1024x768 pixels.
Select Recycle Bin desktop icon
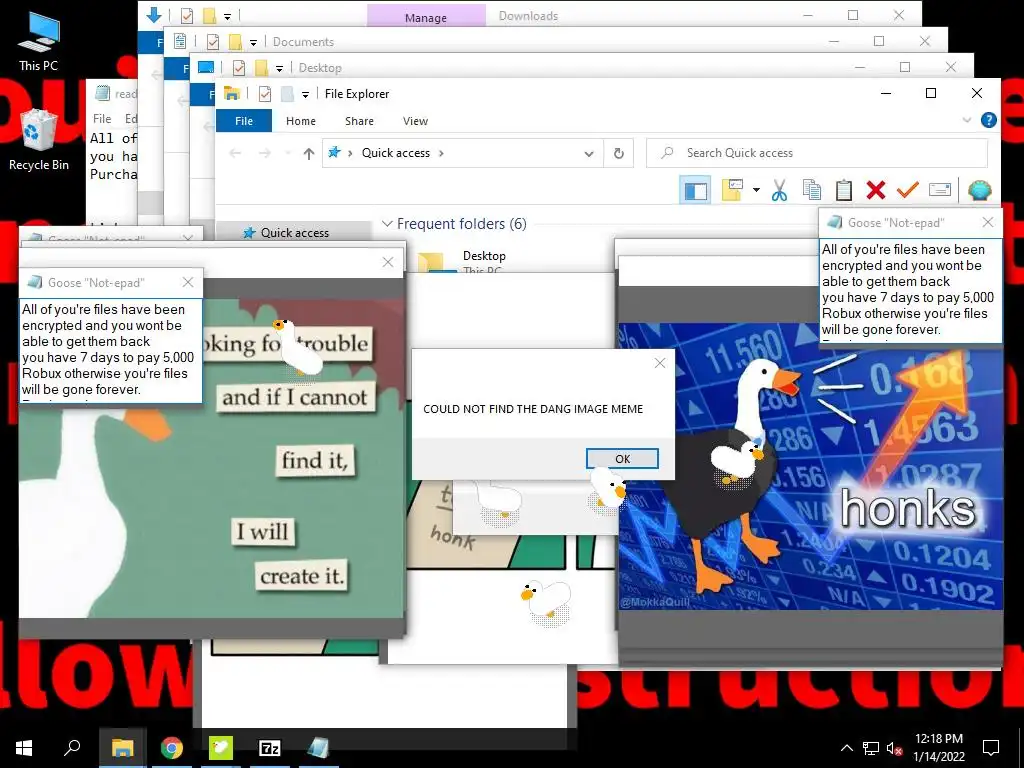click(39, 140)
